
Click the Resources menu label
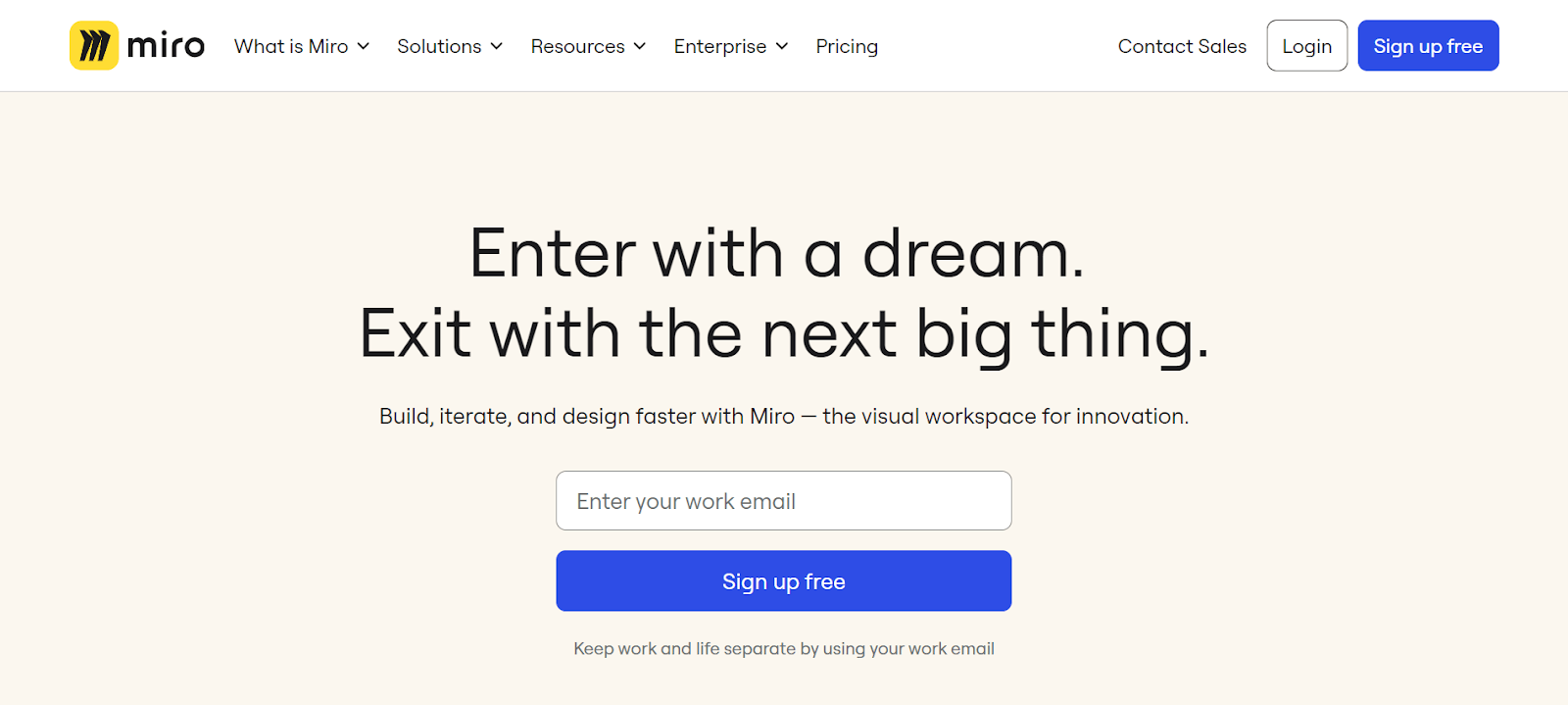point(577,46)
